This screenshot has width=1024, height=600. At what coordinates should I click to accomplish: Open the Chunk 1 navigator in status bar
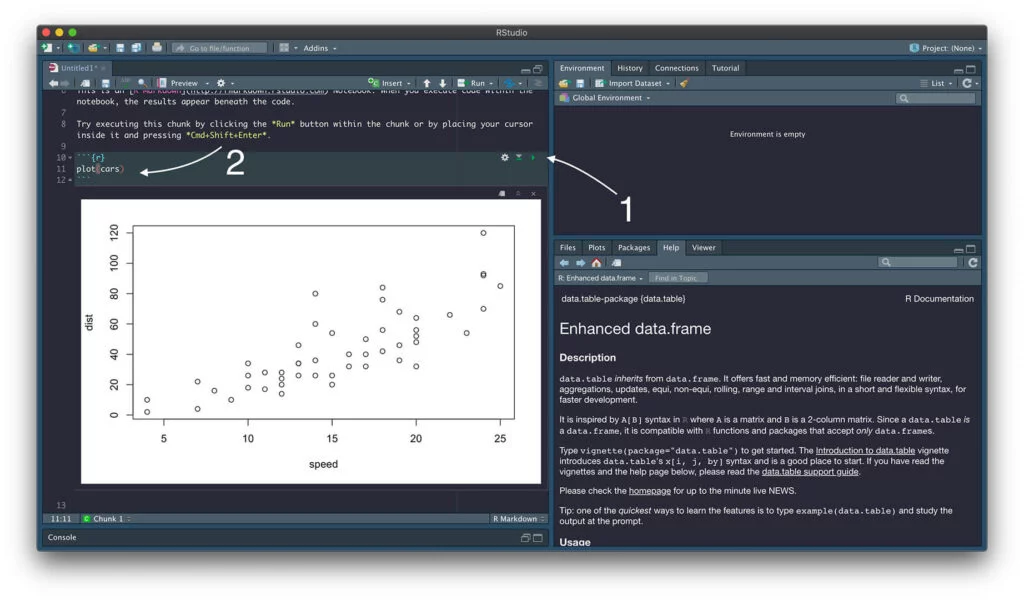coord(107,519)
